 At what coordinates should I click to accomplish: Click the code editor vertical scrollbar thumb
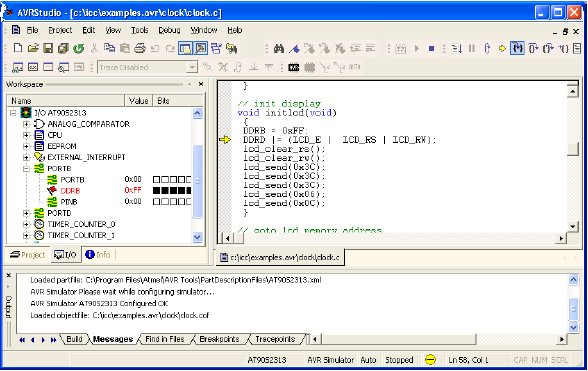click(x=573, y=149)
